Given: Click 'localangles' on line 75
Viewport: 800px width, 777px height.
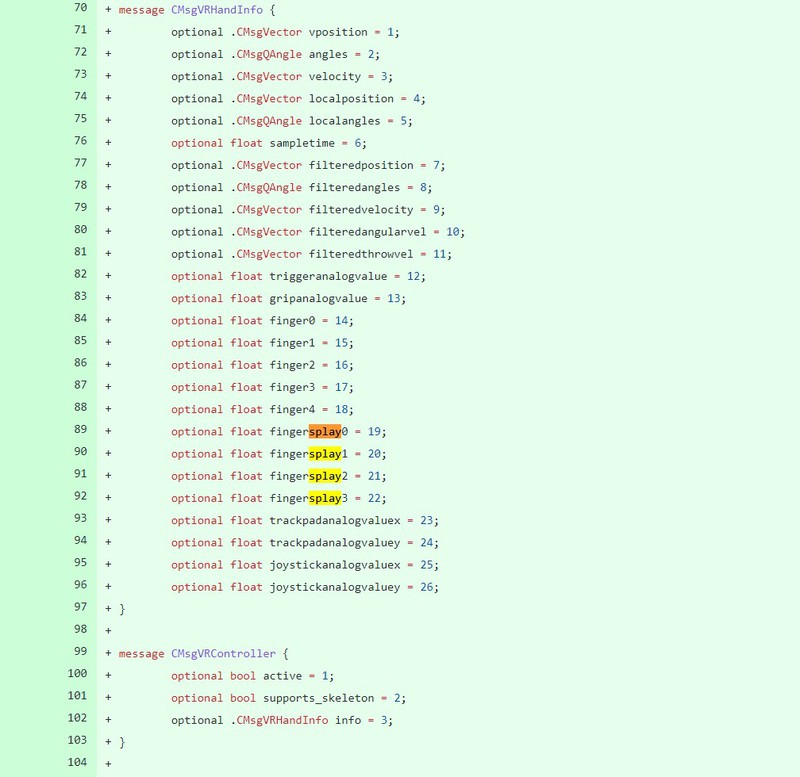Looking at the screenshot, I should click(x=344, y=121).
